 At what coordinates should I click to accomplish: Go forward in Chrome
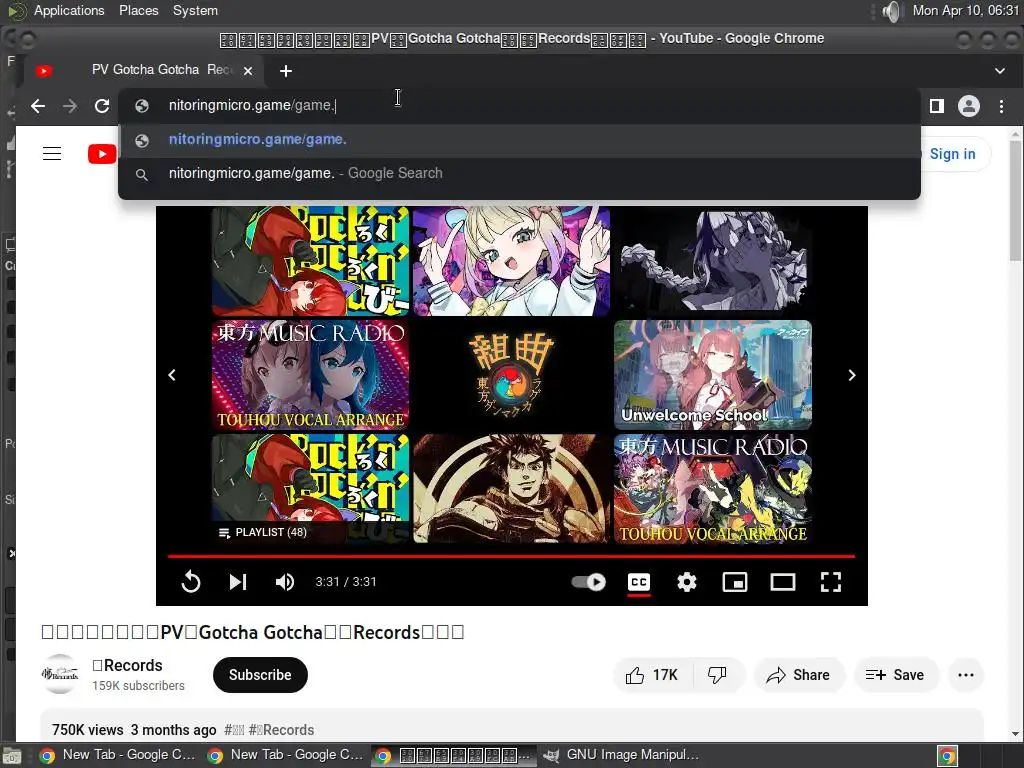70,106
